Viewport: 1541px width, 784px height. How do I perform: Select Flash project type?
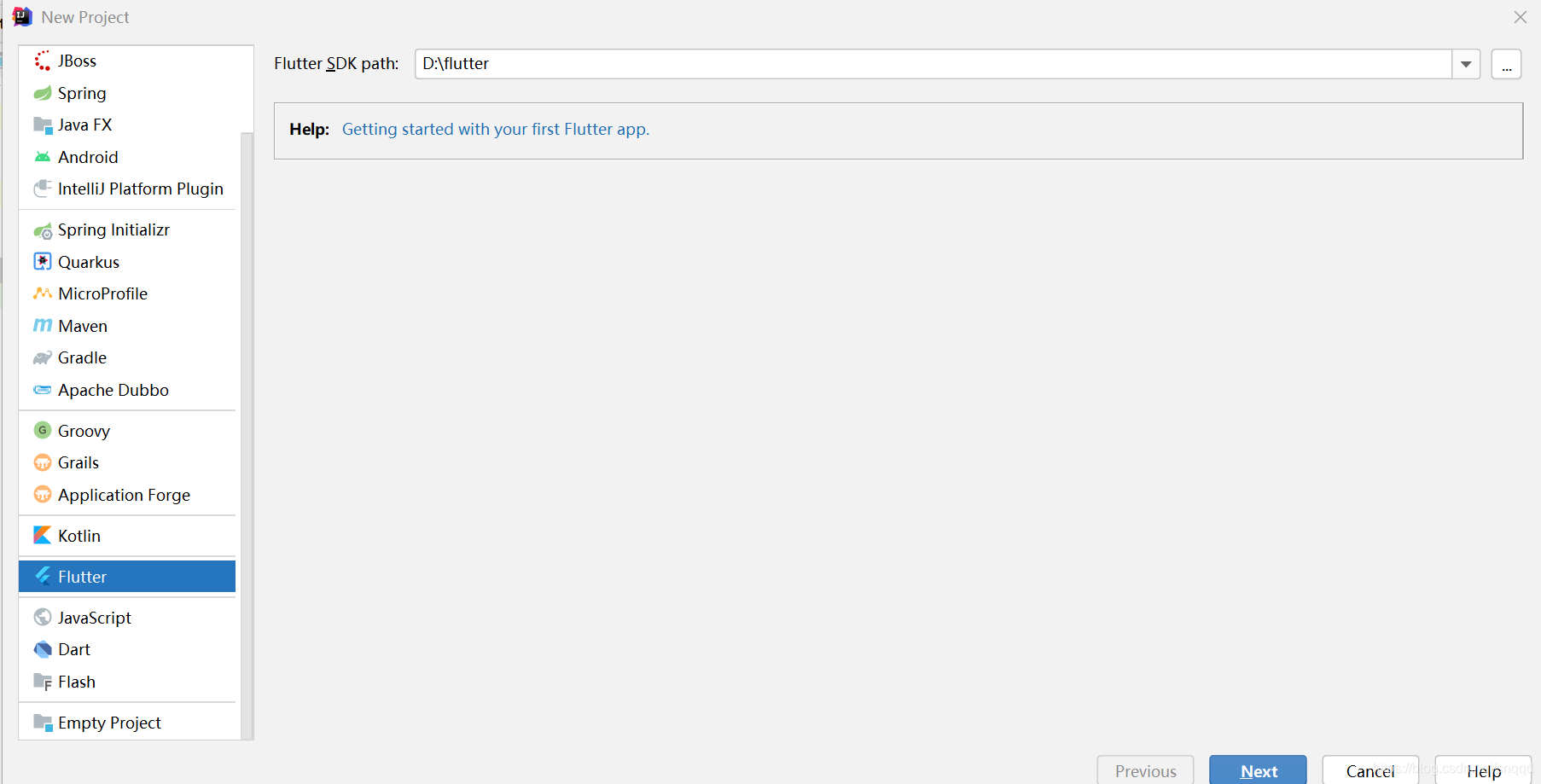pos(127,682)
